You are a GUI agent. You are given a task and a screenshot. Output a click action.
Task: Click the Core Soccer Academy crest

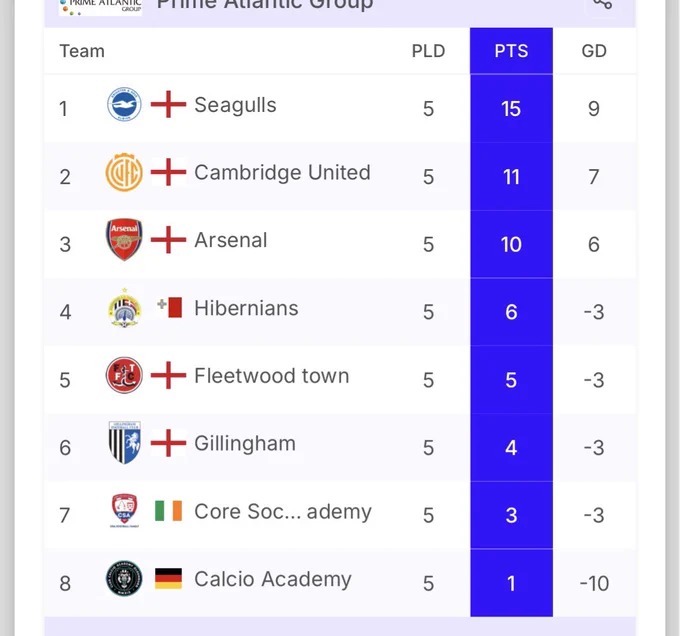tap(124, 511)
